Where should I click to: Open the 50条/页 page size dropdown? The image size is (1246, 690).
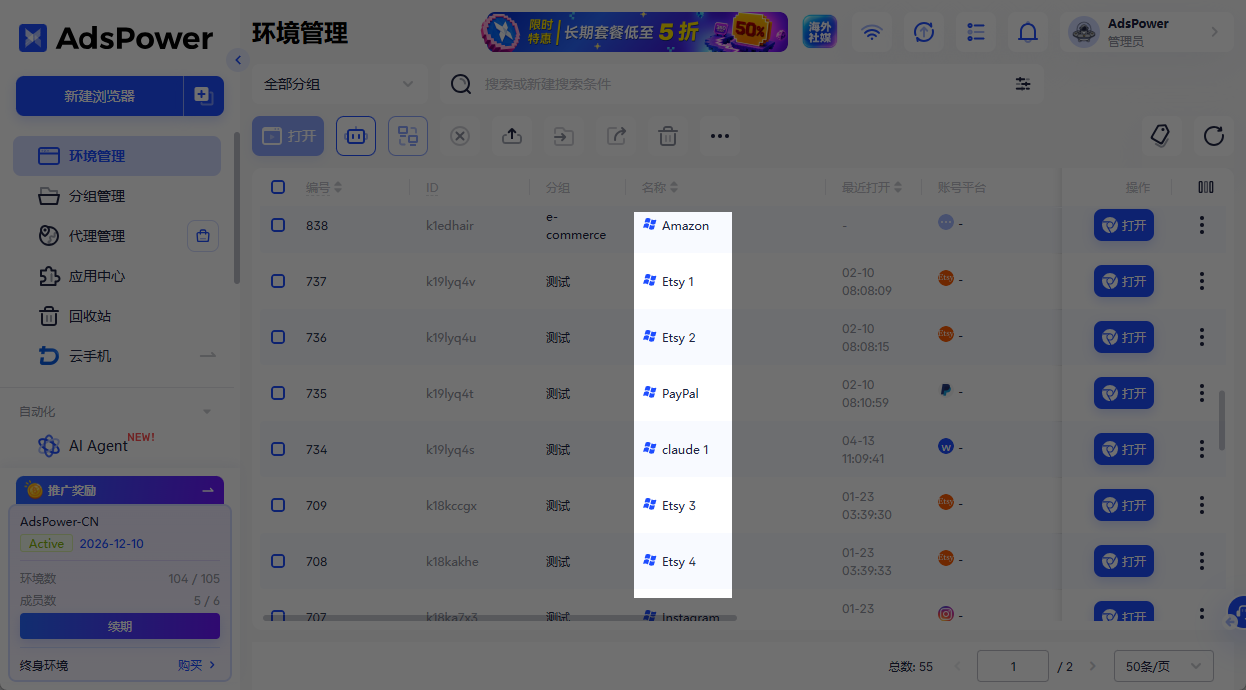[x=1165, y=666]
